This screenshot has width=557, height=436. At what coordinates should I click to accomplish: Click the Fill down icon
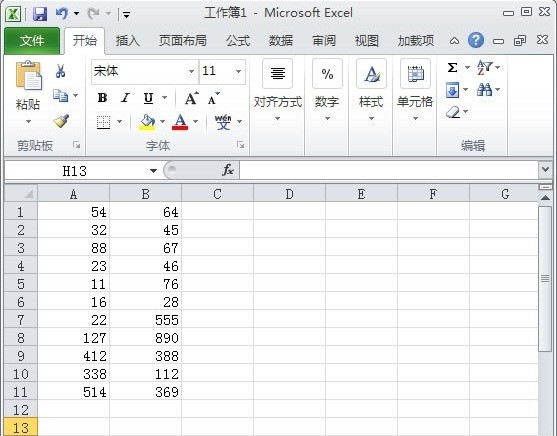(x=453, y=90)
